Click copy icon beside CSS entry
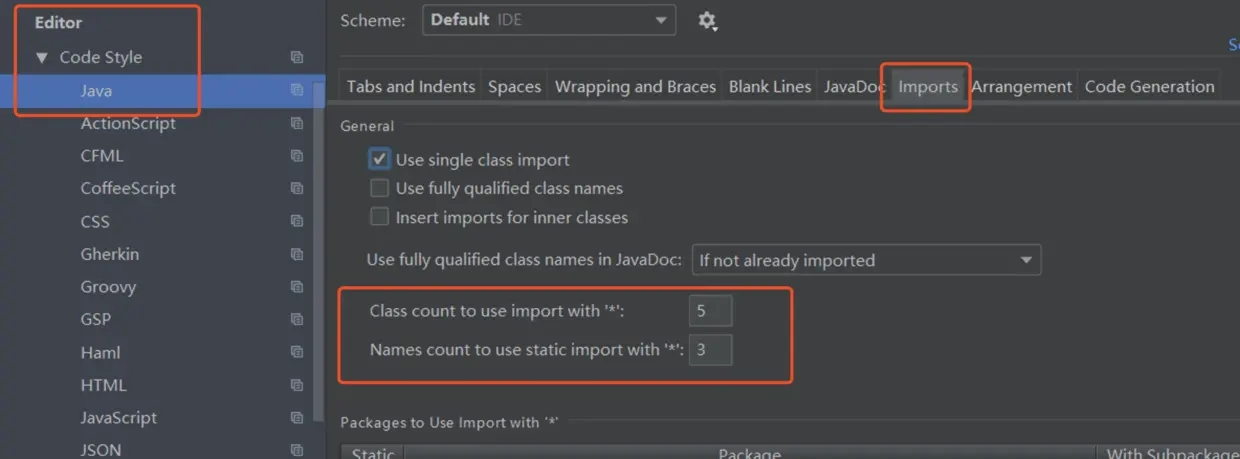 pyautogui.click(x=297, y=221)
